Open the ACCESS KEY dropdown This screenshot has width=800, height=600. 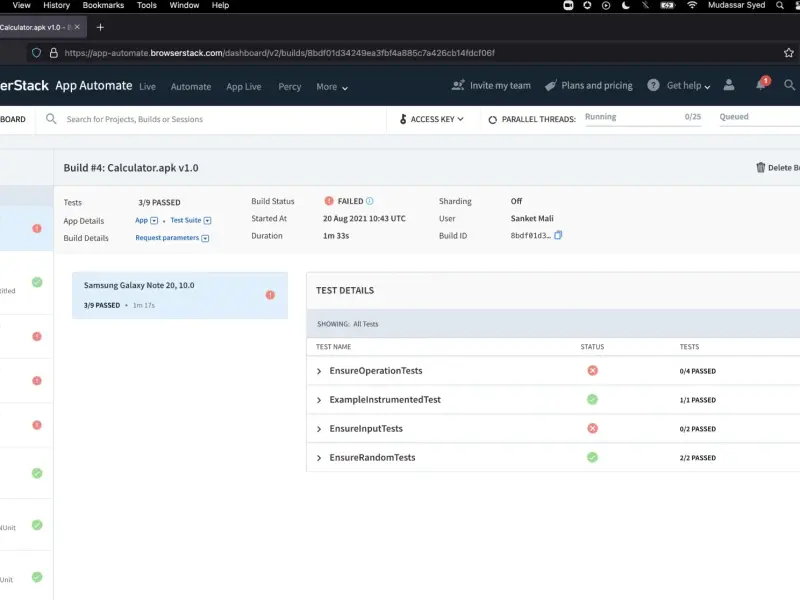[x=432, y=119]
